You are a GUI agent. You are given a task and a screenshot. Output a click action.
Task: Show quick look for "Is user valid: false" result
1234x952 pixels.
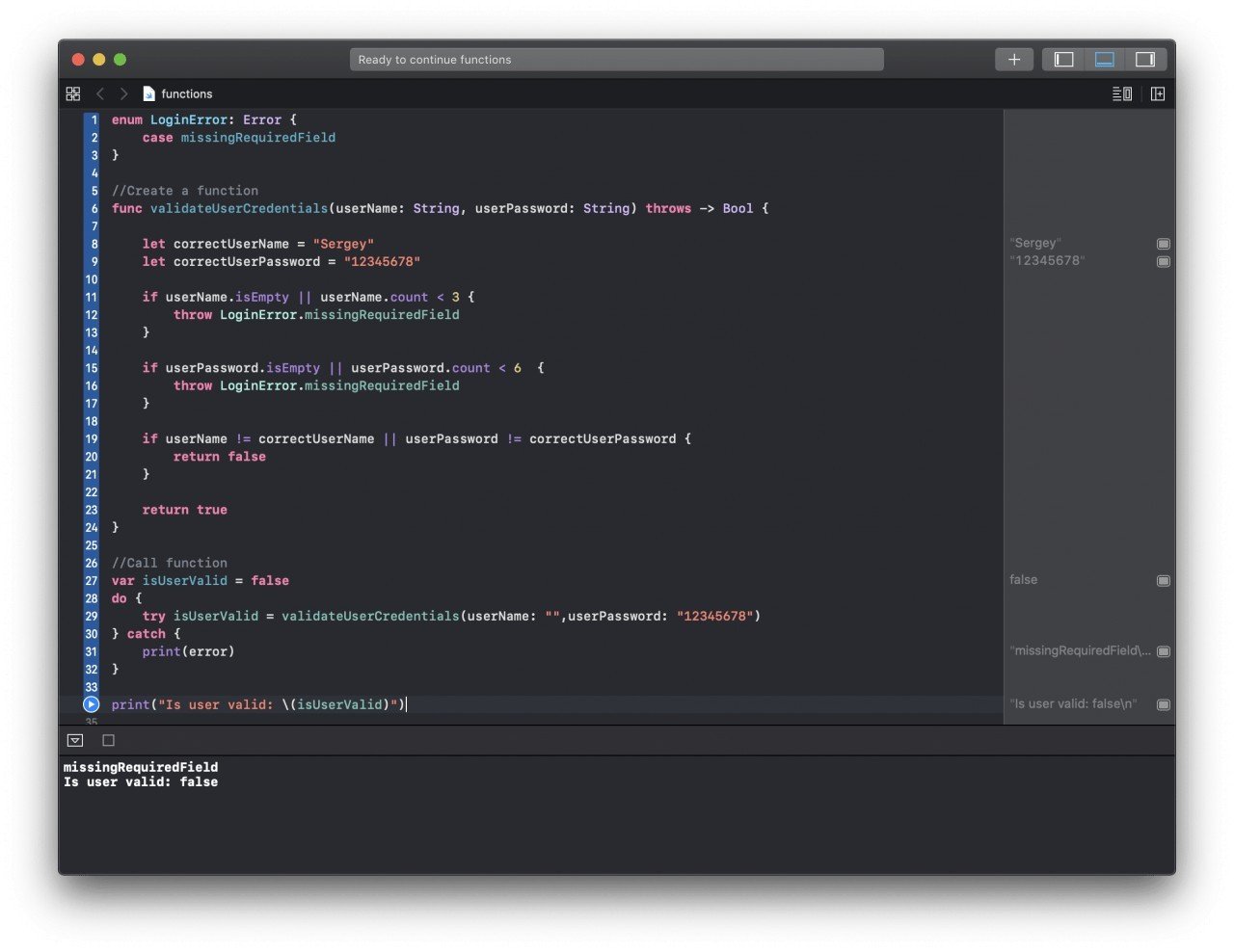[x=1163, y=703]
